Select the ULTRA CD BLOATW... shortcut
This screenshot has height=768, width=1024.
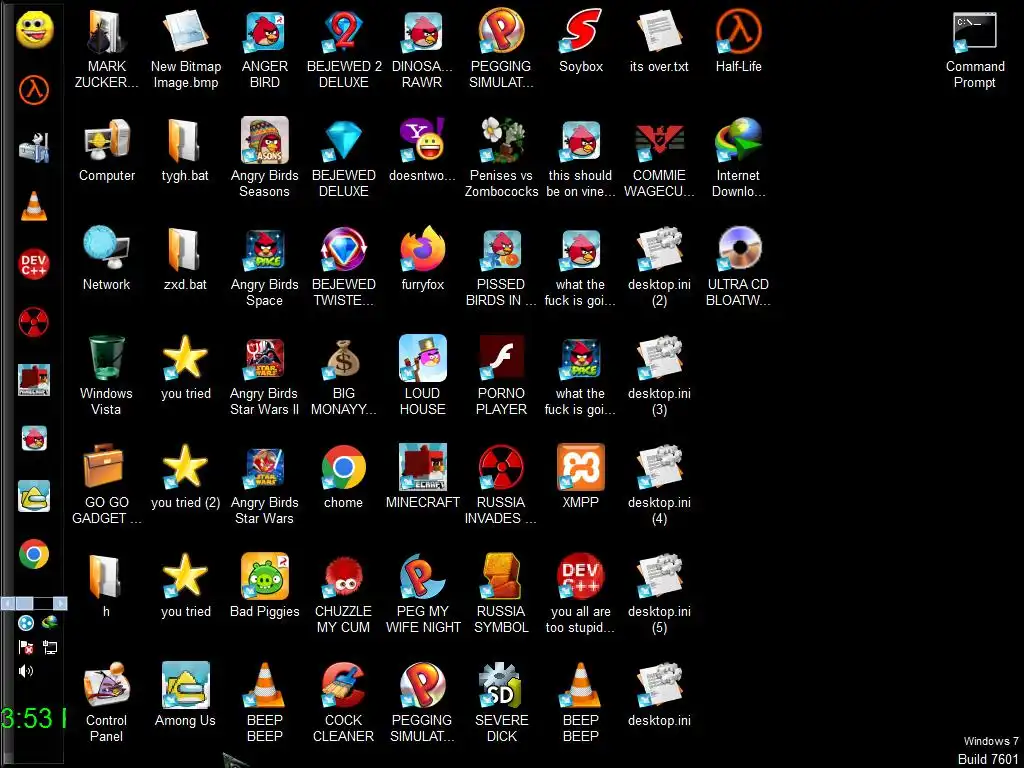pos(739,267)
